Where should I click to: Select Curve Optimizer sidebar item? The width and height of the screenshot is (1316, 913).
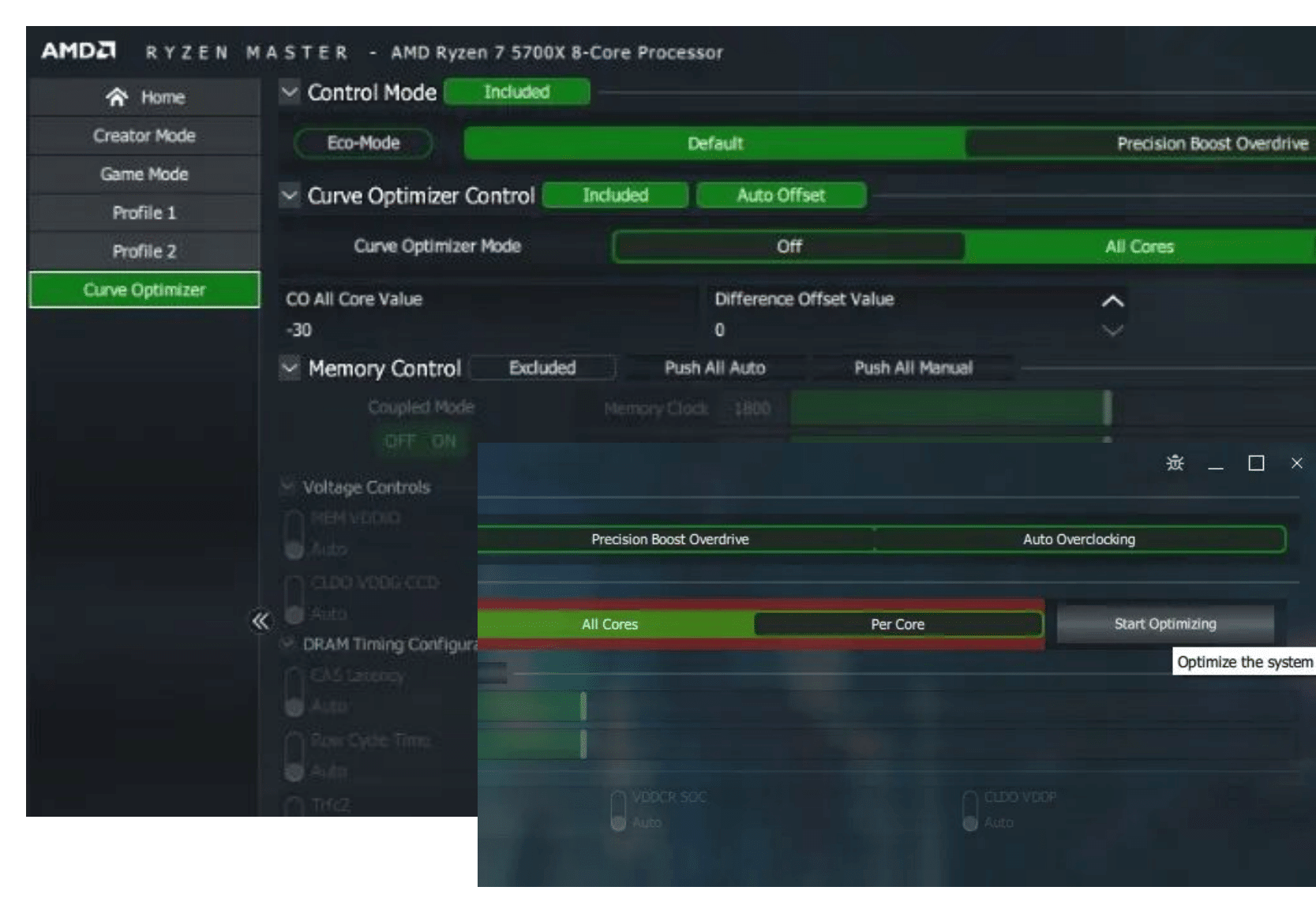(144, 290)
